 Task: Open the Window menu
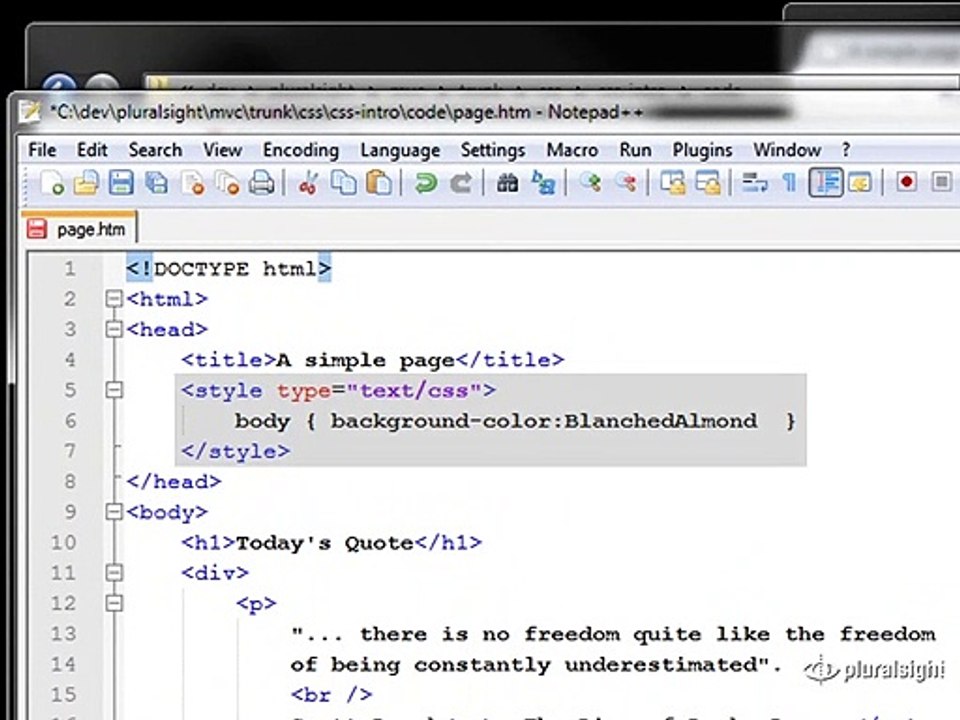tap(787, 150)
